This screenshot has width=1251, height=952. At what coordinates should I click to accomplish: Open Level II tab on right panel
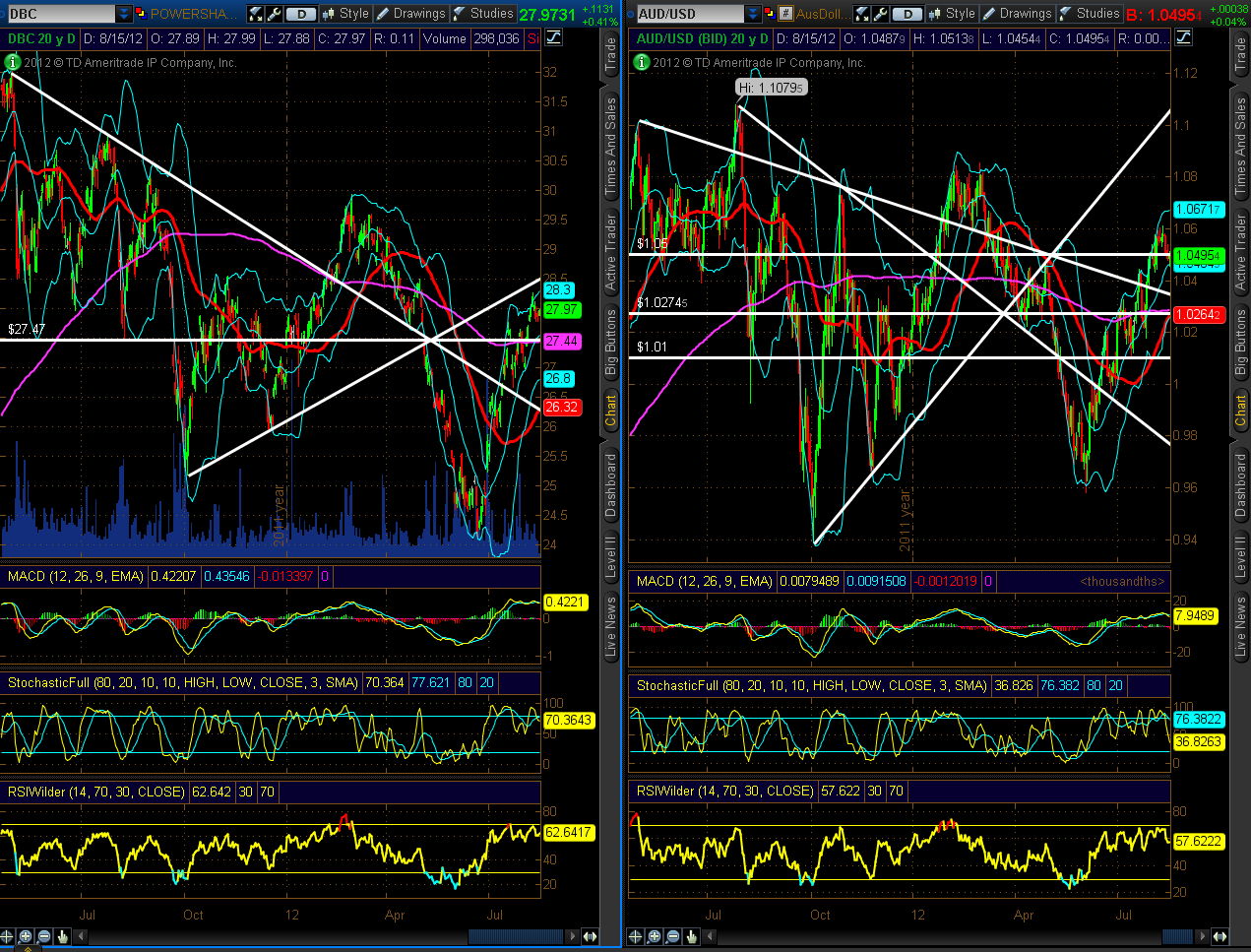point(1240,556)
